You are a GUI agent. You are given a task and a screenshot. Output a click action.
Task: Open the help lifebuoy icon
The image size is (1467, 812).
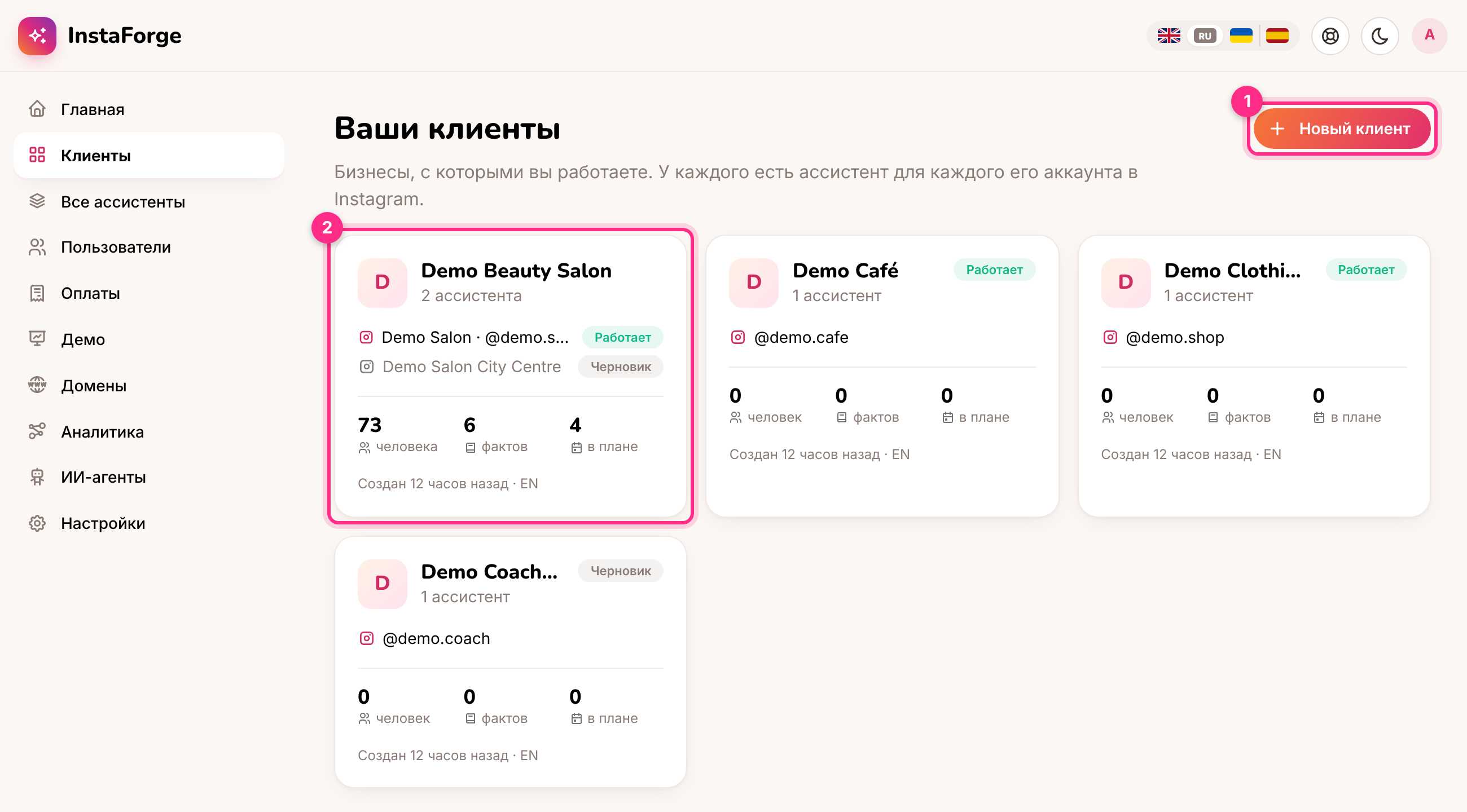(x=1330, y=36)
